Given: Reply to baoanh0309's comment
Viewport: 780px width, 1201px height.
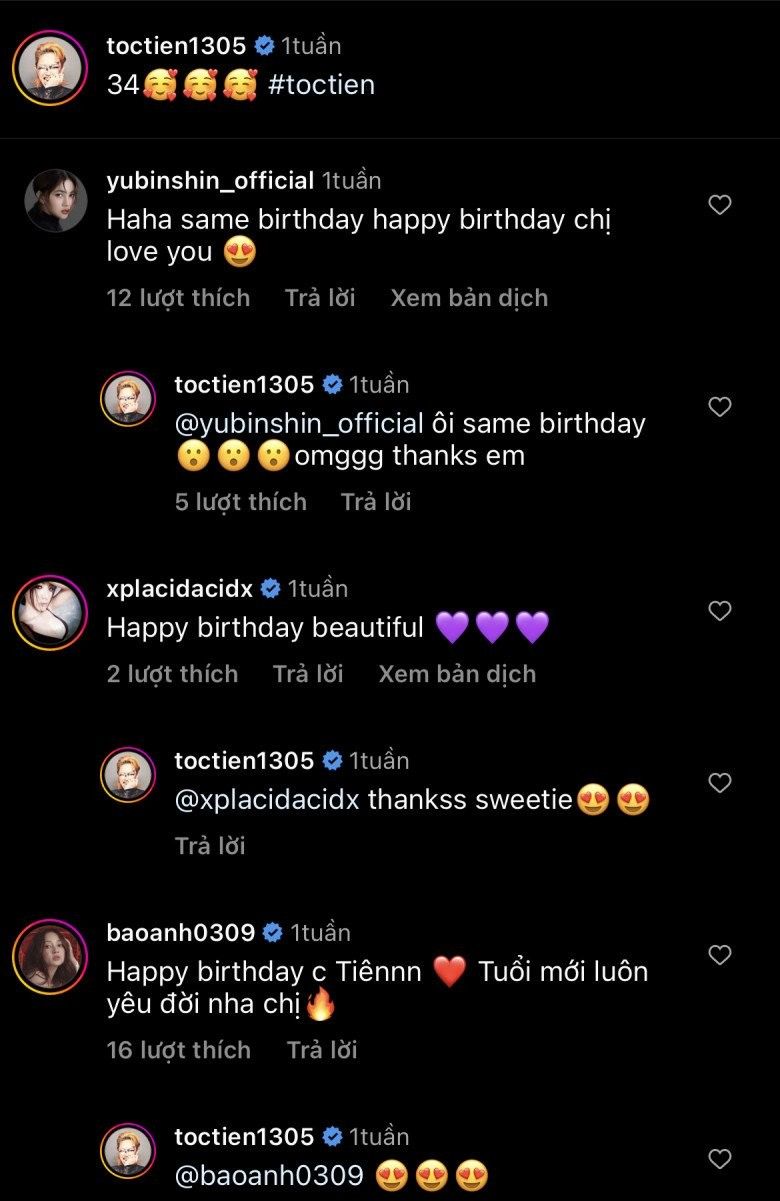Looking at the screenshot, I should pyautogui.click(x=322, y=1050).
